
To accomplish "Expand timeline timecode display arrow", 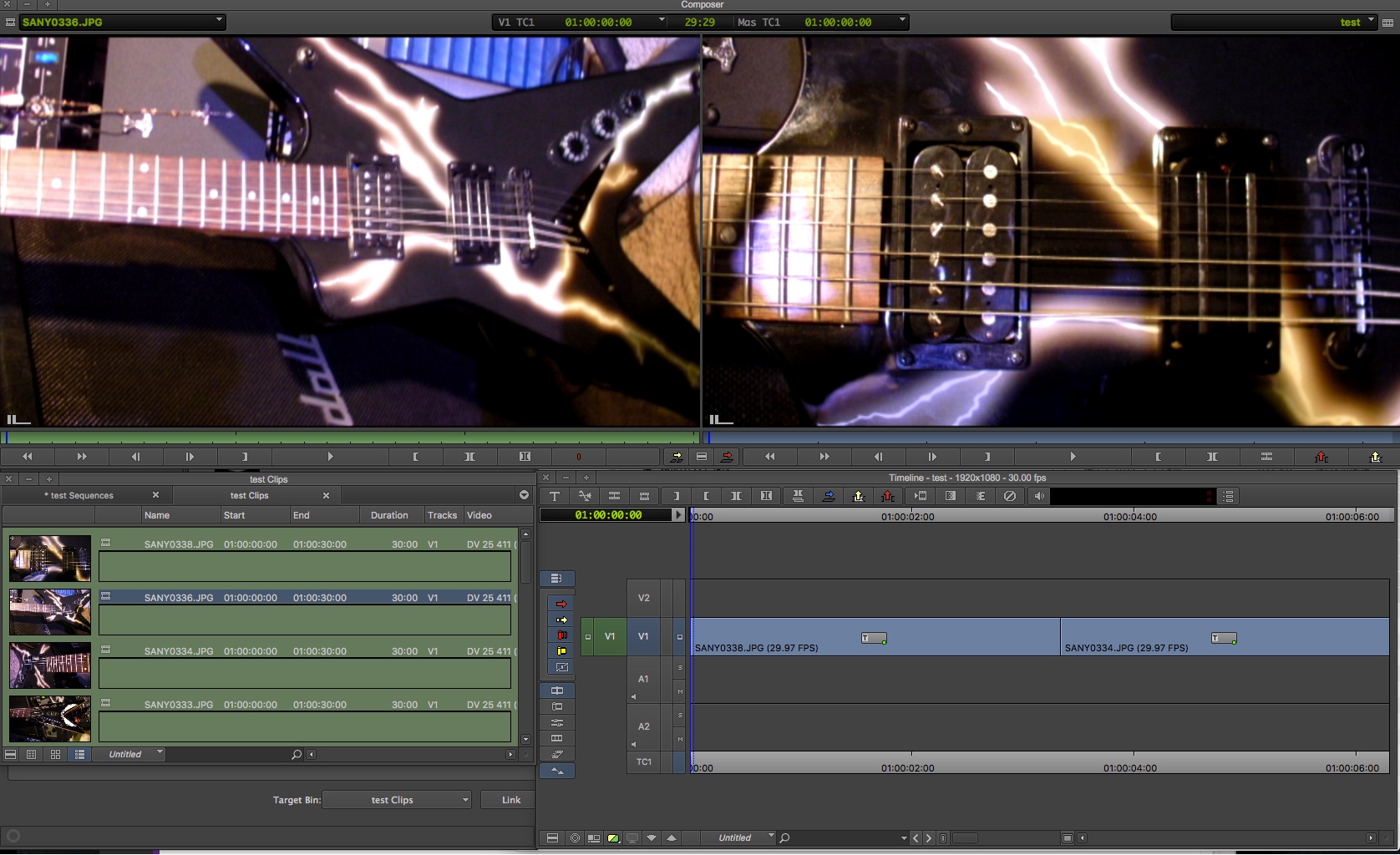I will (679, 515).
